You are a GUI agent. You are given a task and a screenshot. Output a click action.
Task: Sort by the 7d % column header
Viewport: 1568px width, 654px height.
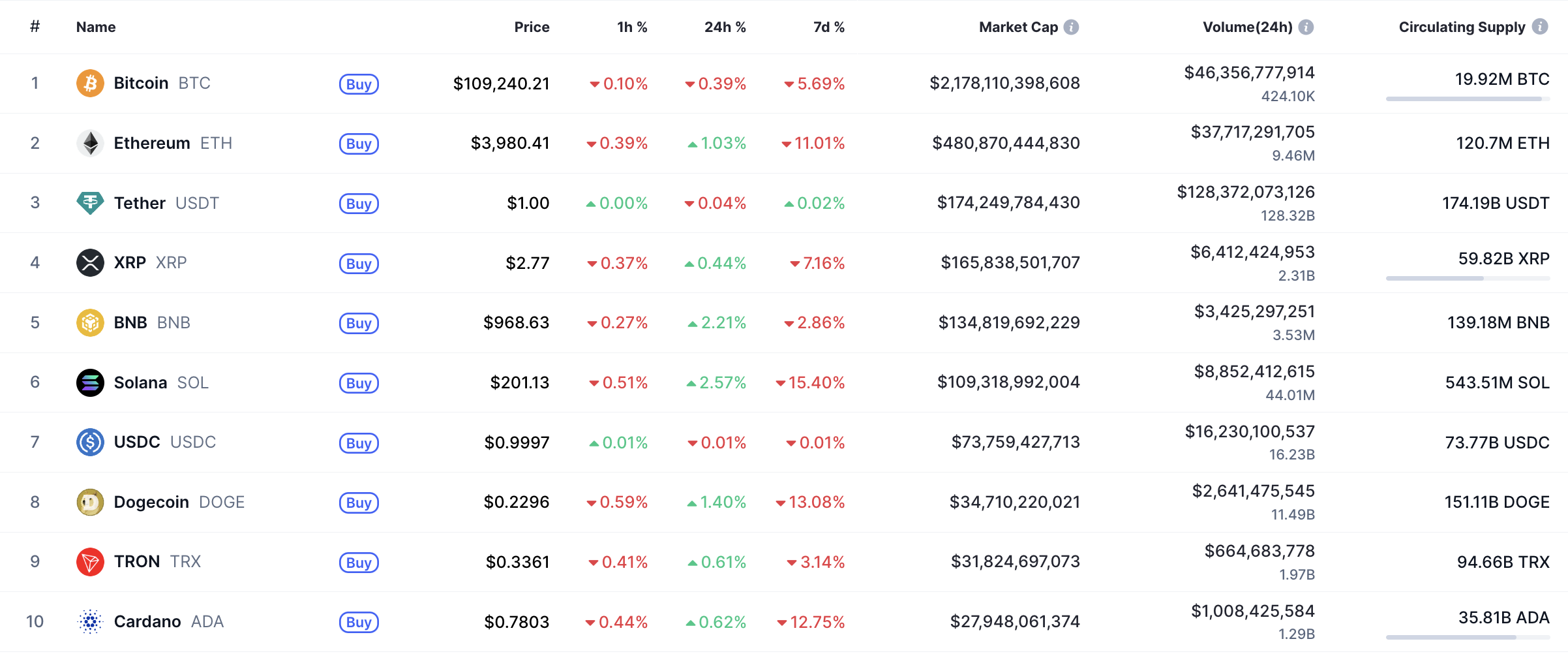click(828, 27)
